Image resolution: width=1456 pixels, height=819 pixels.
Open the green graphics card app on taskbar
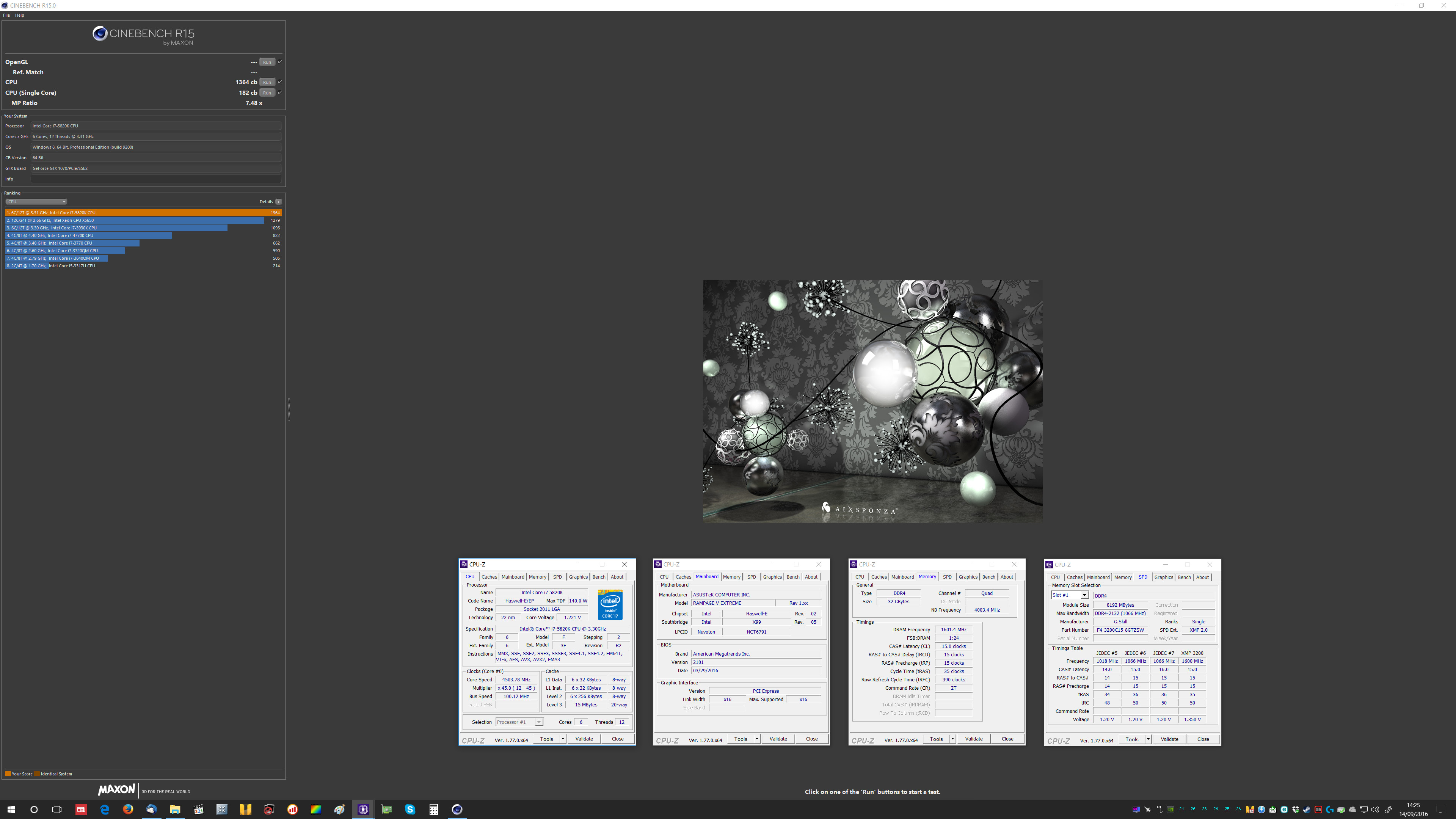point(387,810)
